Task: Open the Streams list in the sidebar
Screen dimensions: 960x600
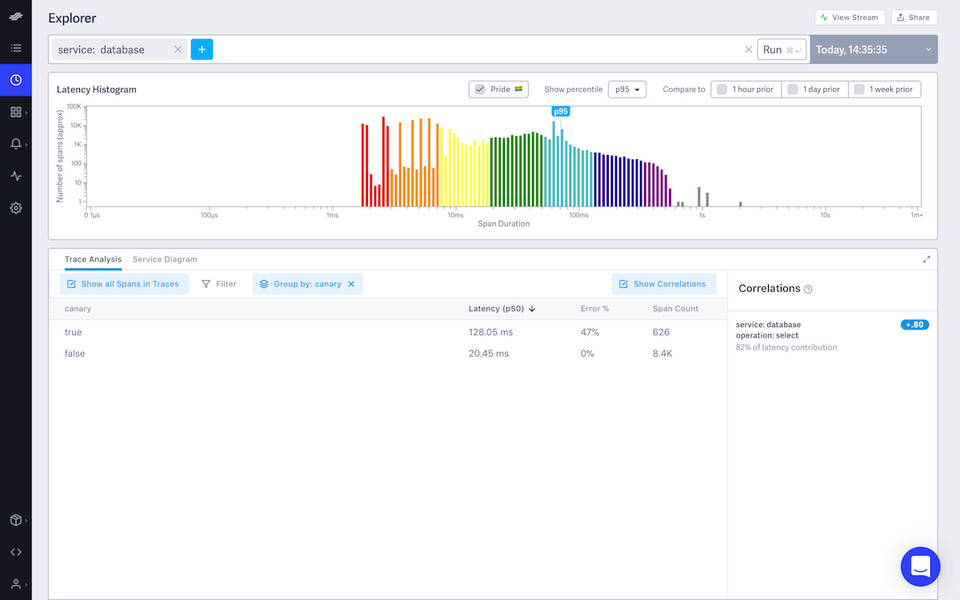Action: (15, 47)
